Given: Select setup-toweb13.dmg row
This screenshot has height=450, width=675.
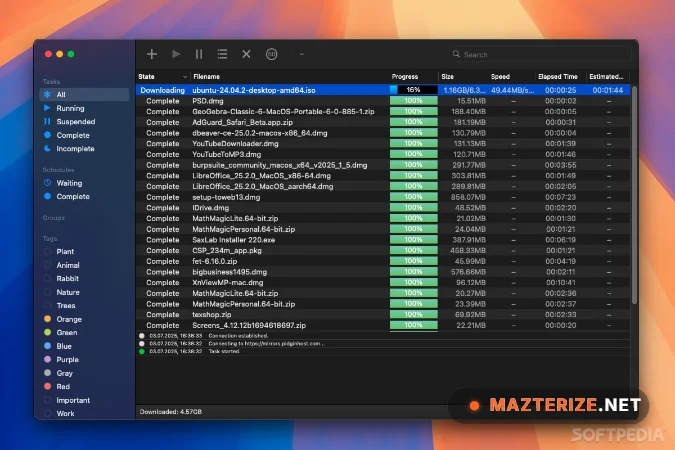Looking at the screenshot, I should (x=383, y=197).
